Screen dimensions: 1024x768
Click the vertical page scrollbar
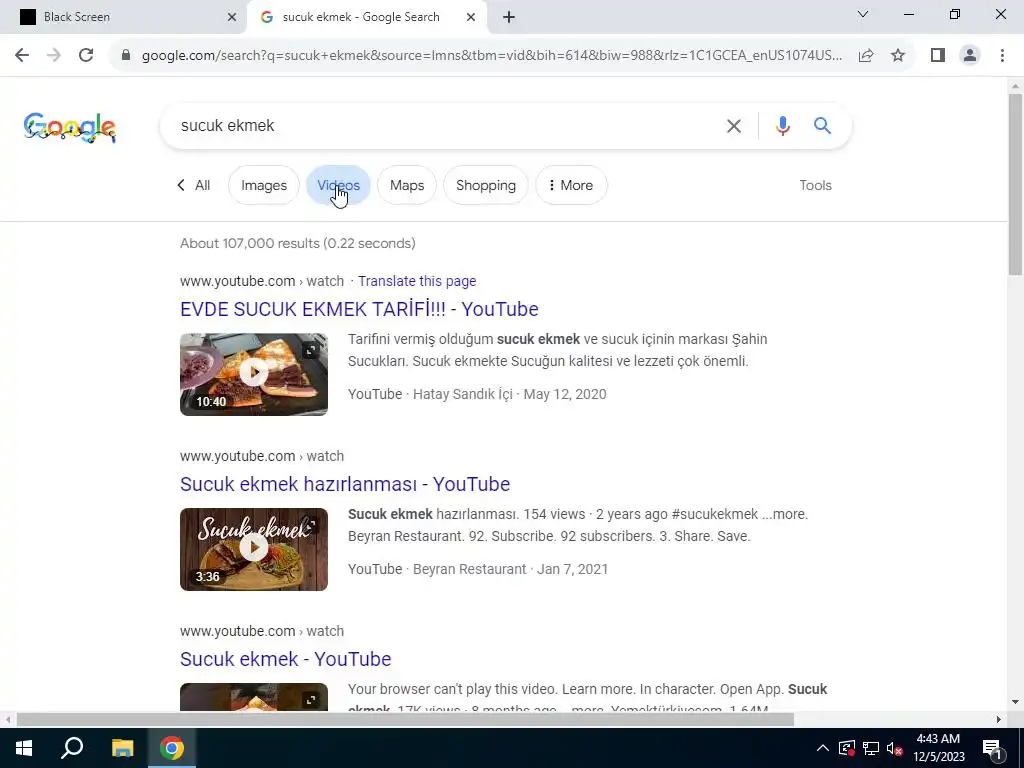point(1015,185)
